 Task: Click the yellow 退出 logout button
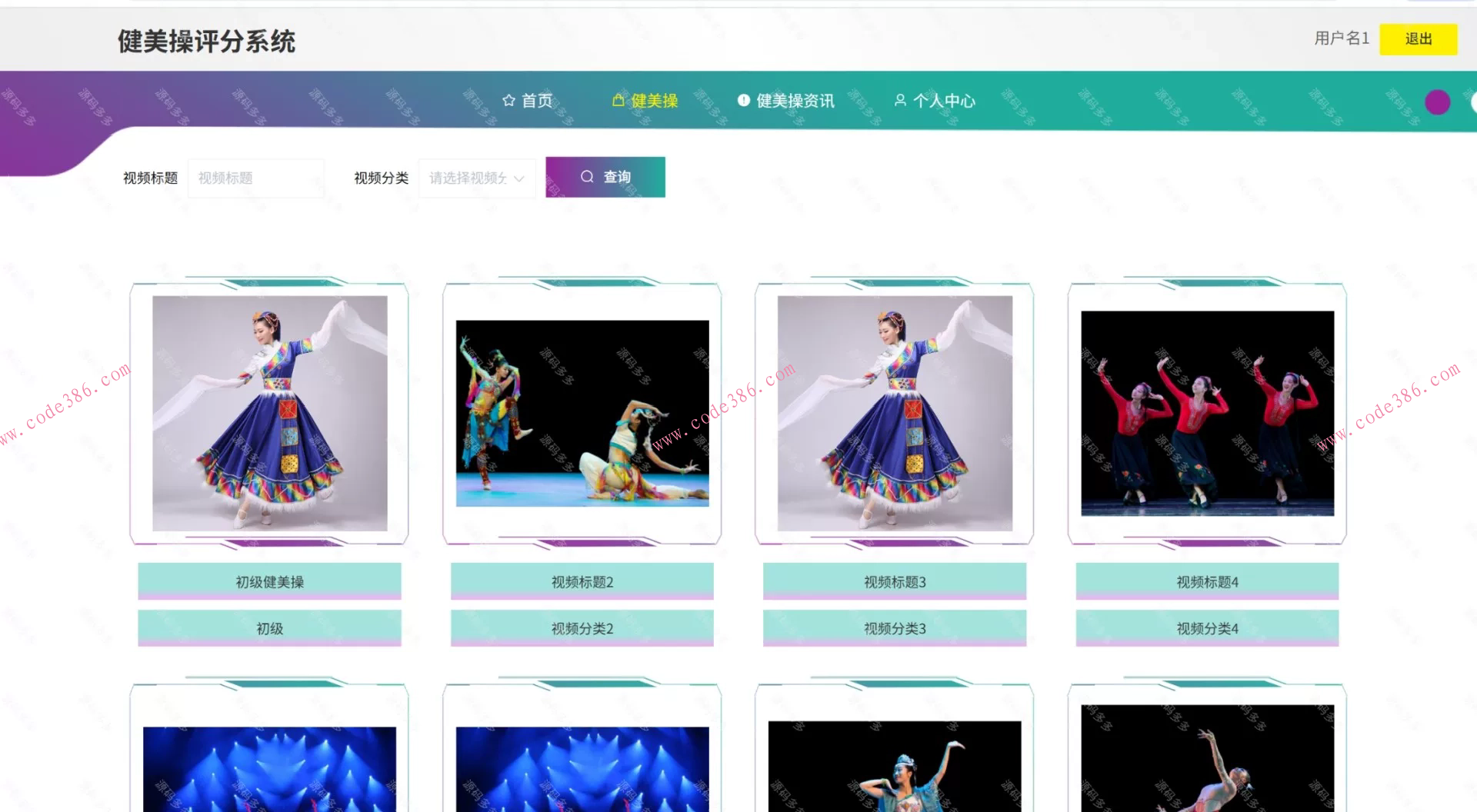[x=1418, y=38]
